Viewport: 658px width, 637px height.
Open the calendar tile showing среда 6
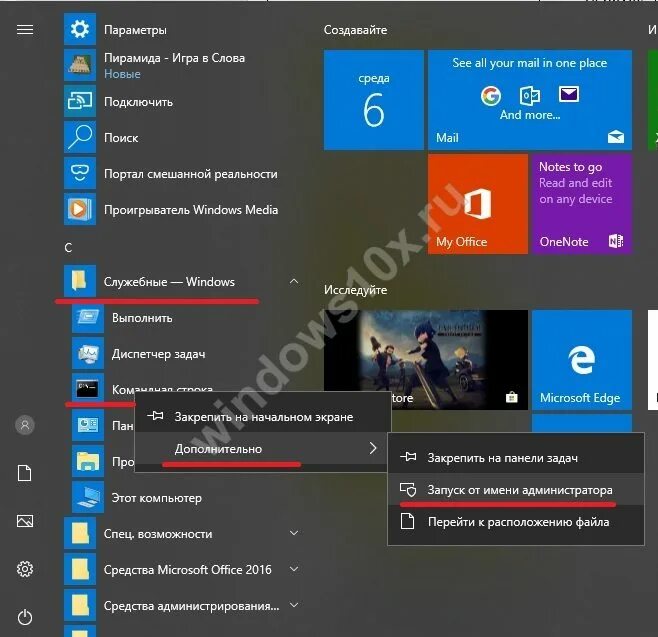(373, 100)
